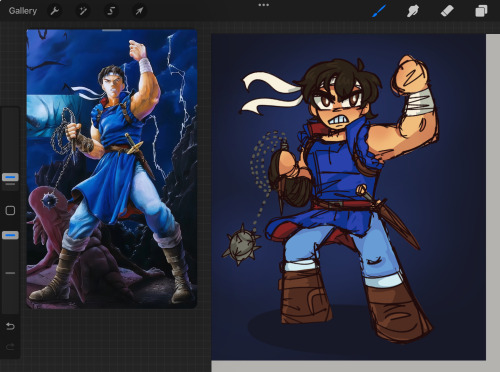Undo the last action

[x=10, y=326]
